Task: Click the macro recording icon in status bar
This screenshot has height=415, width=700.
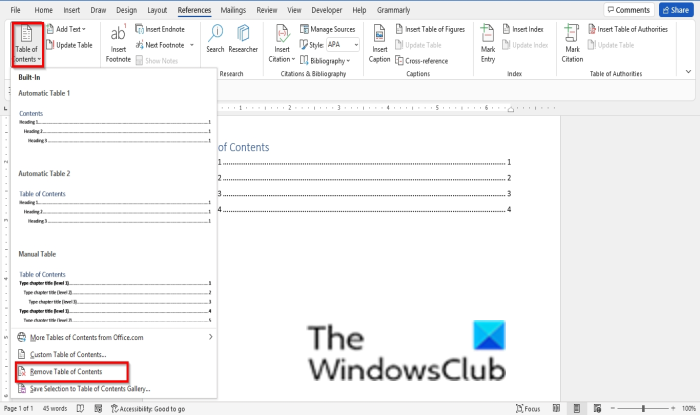Action: point(98,408)
